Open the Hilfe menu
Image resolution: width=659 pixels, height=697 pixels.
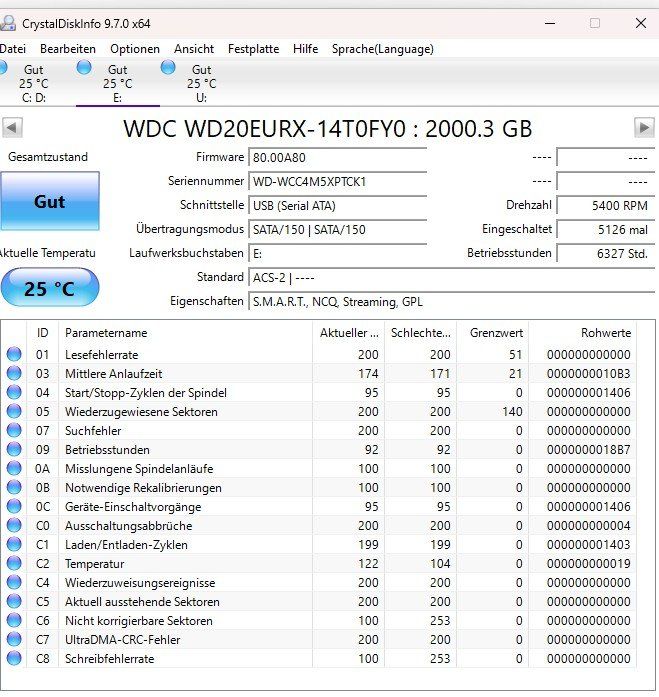coord(305,49)
